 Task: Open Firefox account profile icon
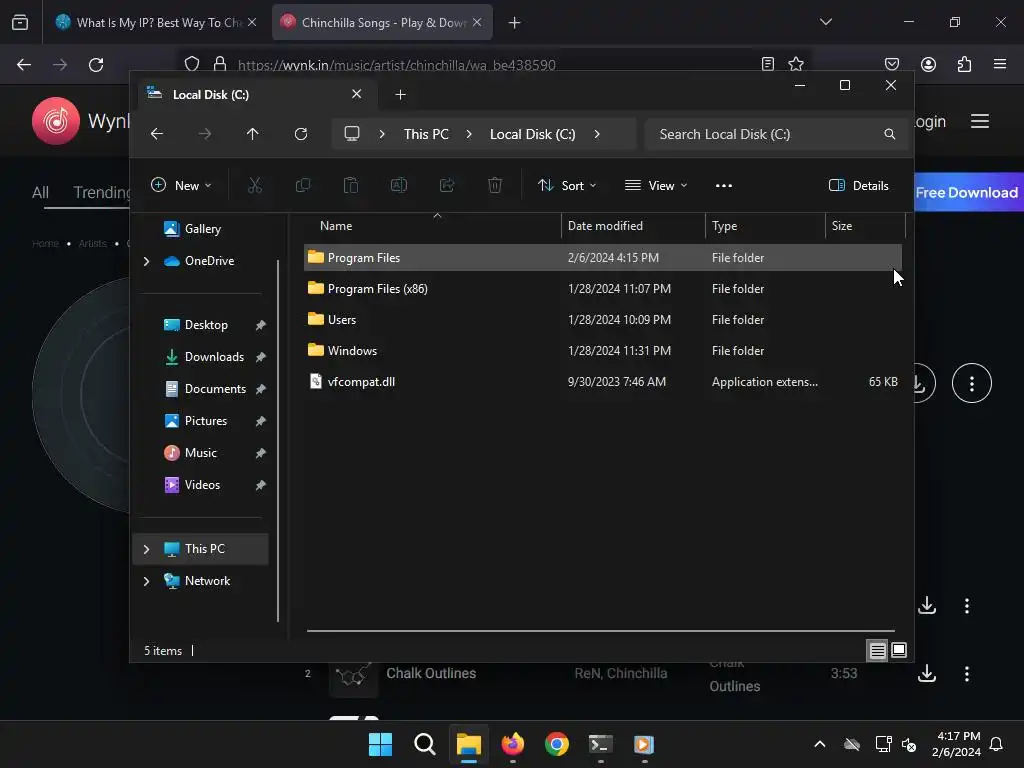point(928,64)
